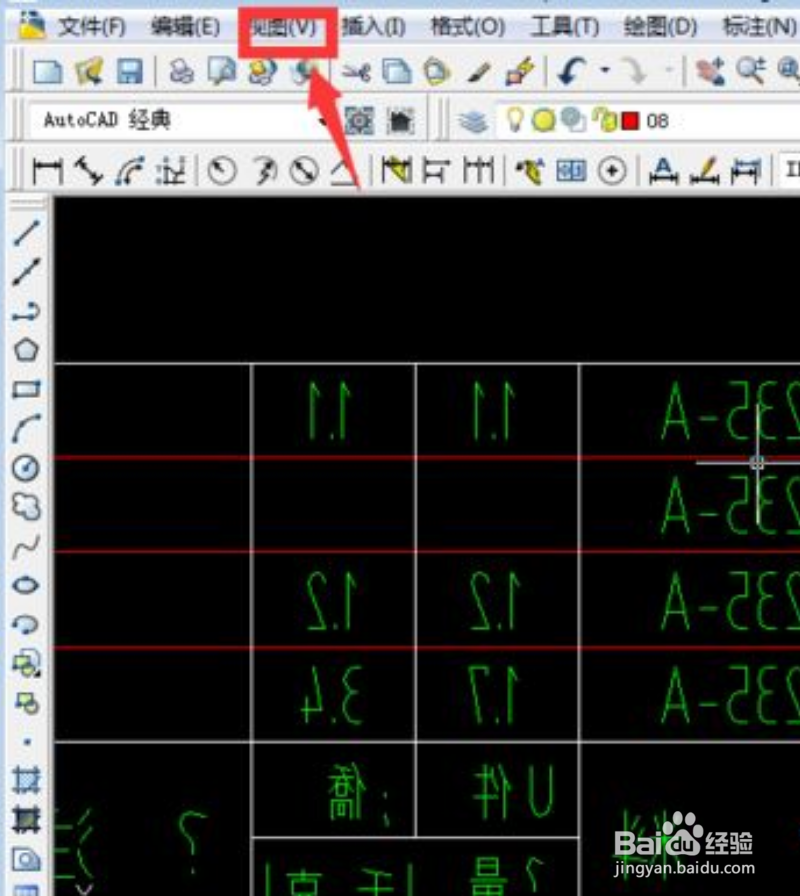Screen dimensions: 800x896
Task: Select the Arc Length dimension tool
Action: (x=130, y=171)
